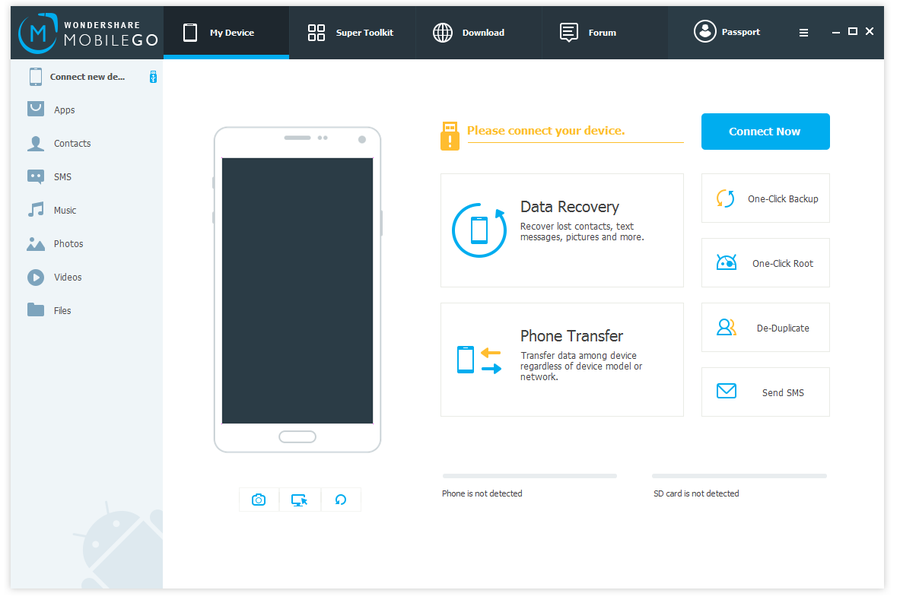The image size is (900, 606).
Task: Open the Phone Transfer tool
Action: click(561, 359)
